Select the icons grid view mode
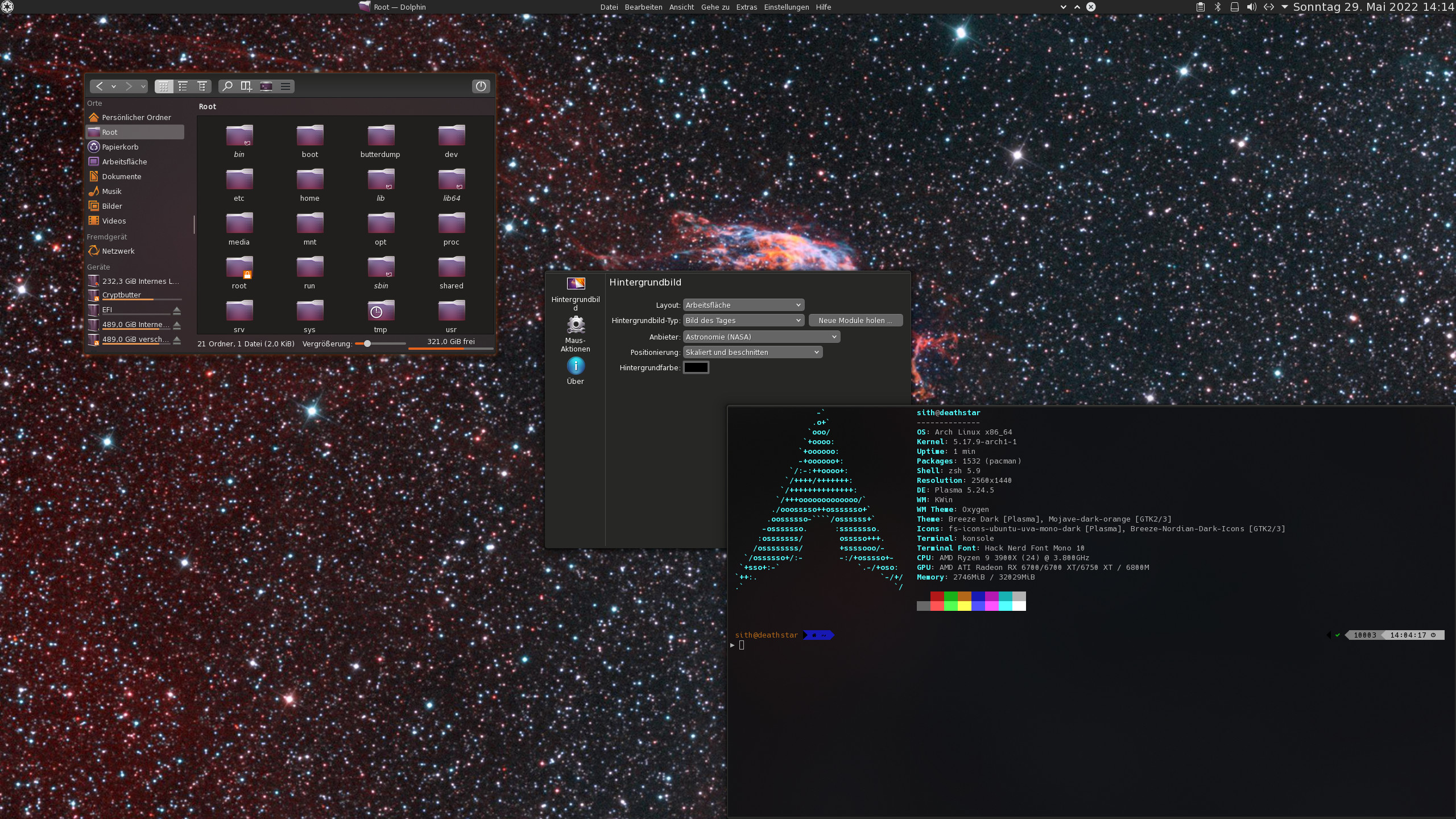Viewport: 1456px width, 819px height. point(164,86)
